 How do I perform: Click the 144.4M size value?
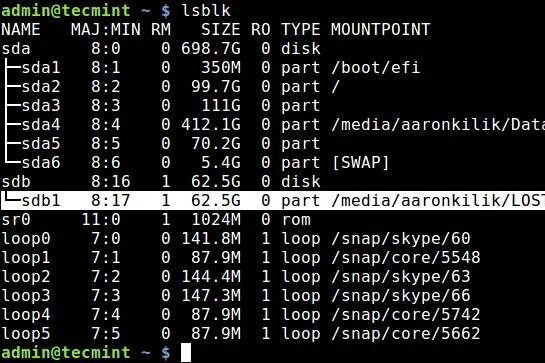211,277
